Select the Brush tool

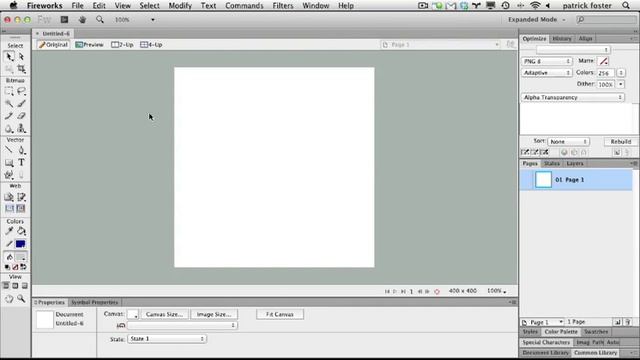tap(21, 104)
